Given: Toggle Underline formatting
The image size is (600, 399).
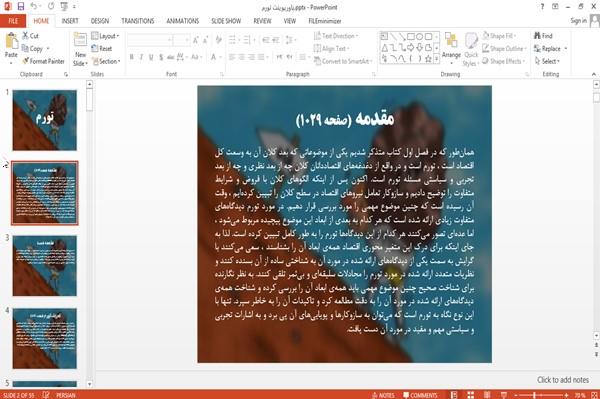Looking at the screenshot, I should click(x=151, y=57).
